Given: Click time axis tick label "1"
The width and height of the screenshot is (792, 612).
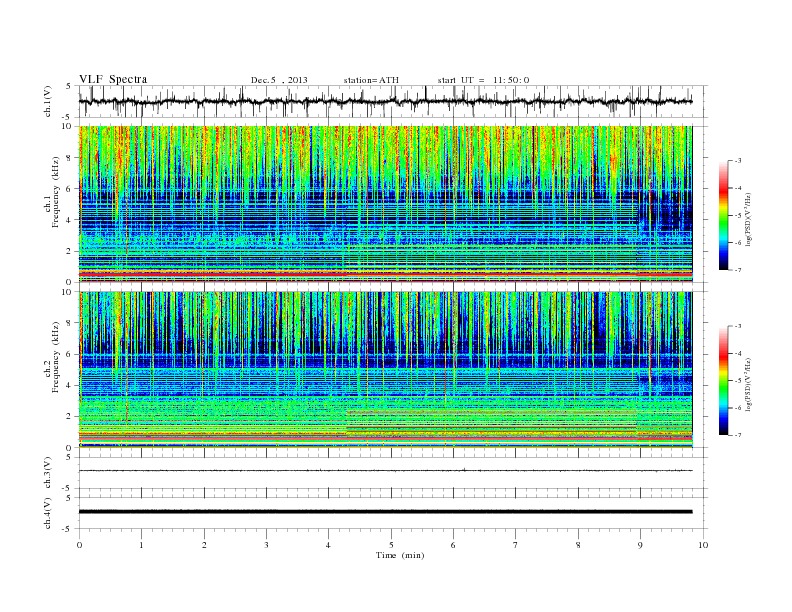Looking at the screenshot, I should pos(141,545).
